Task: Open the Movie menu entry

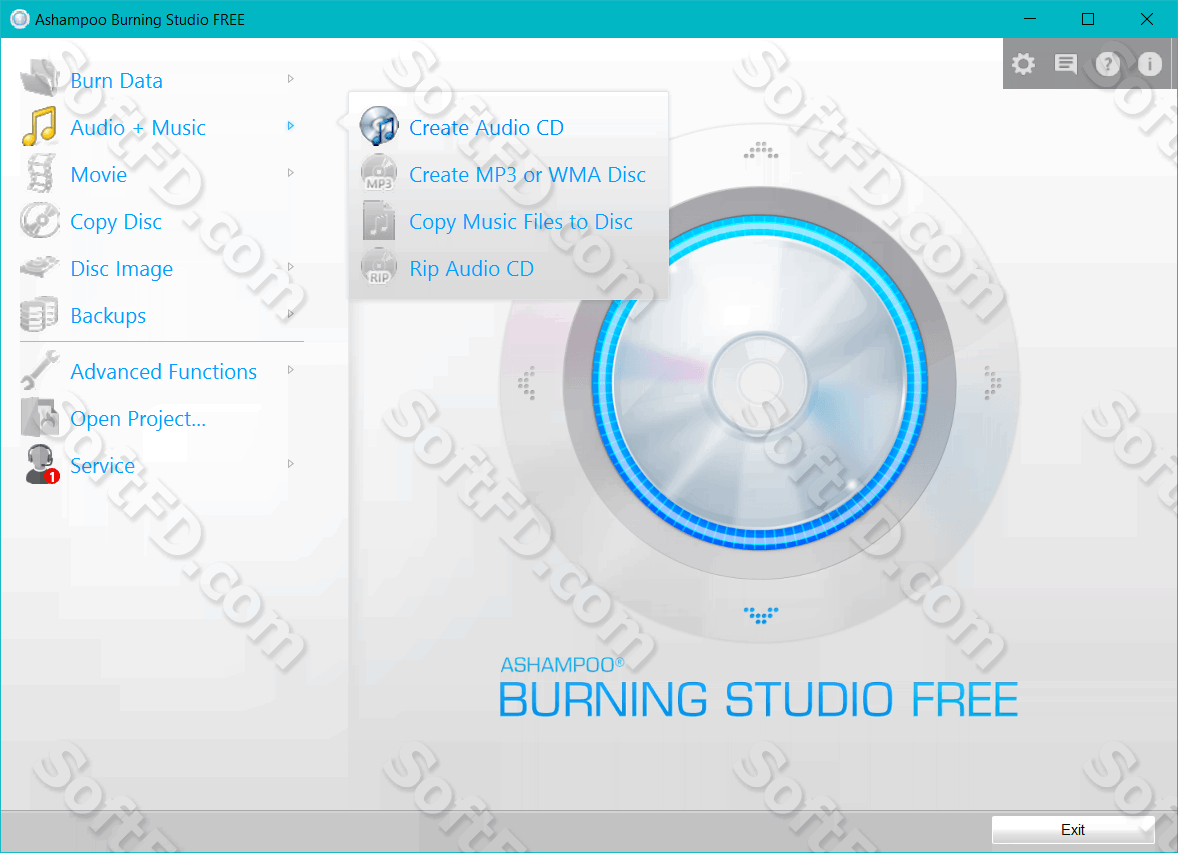Action: point(98,174)
